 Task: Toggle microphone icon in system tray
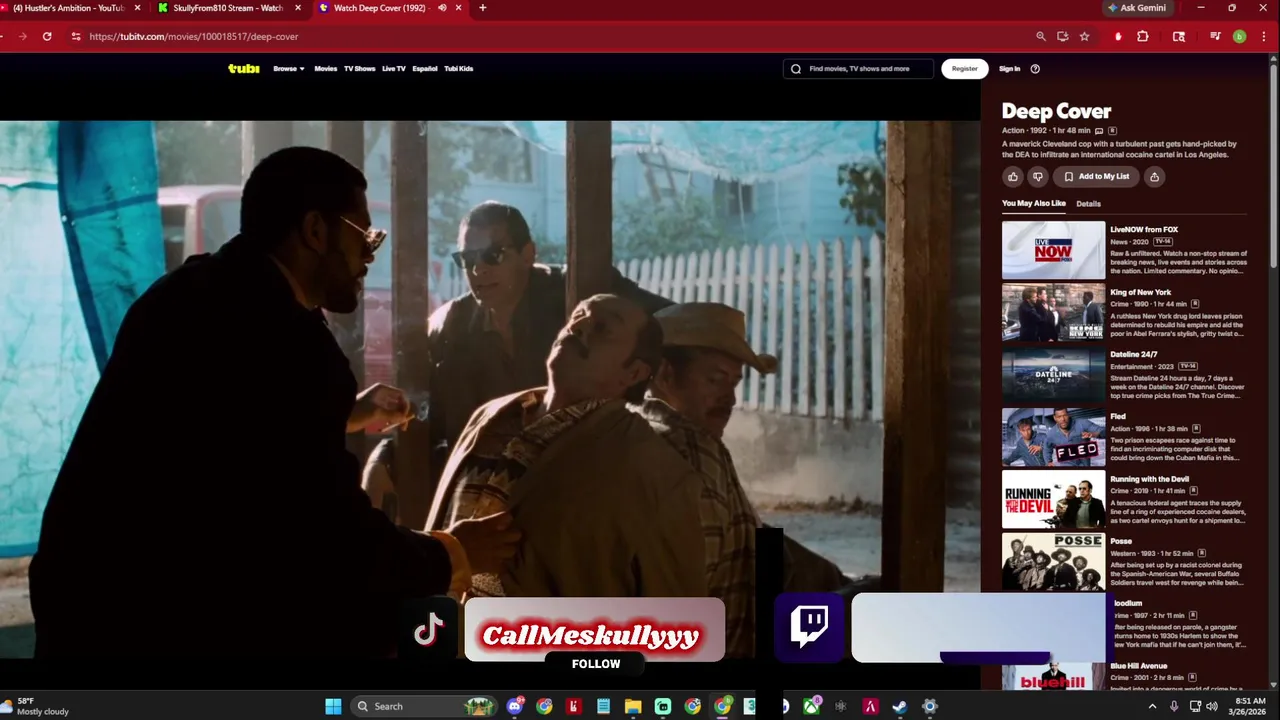[1174, 706]
